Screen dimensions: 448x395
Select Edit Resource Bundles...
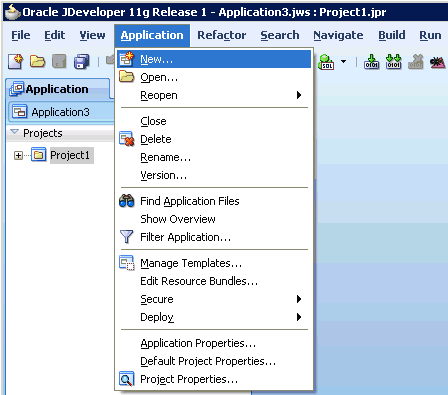214,281
